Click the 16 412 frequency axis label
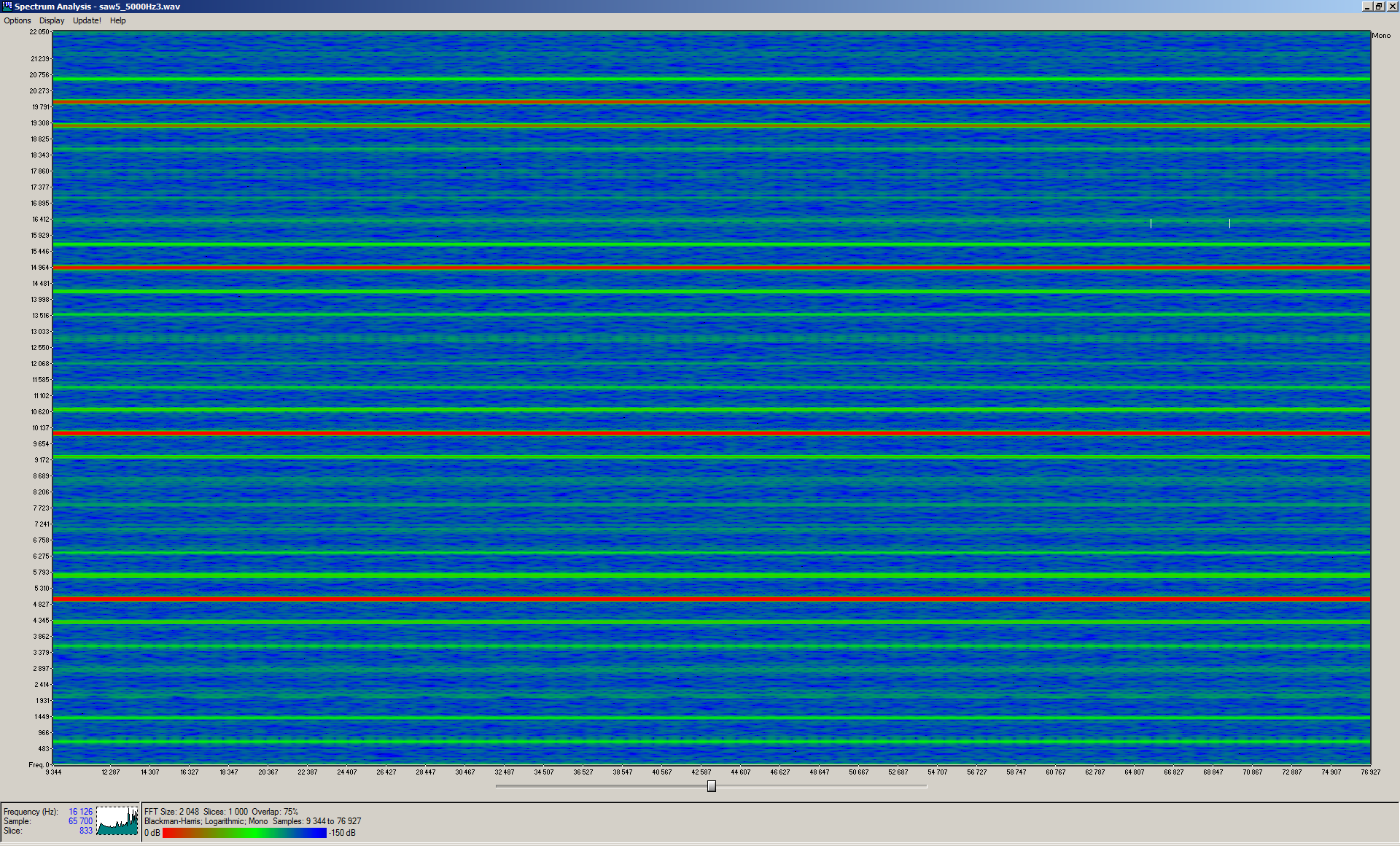 tap(40, 220)
